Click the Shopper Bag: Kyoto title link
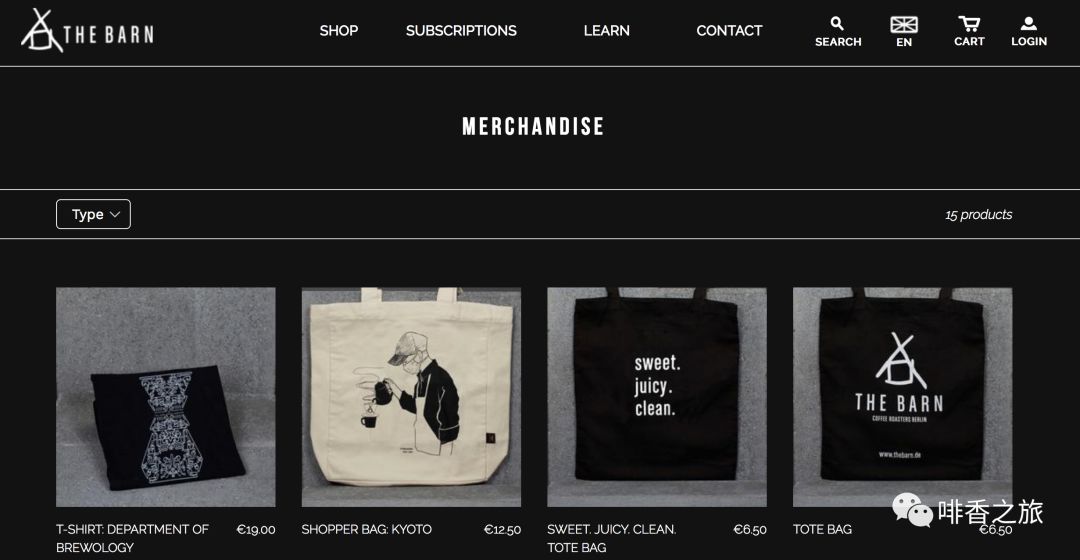The width and height of the screenshot is (1080, 560). click(366, 530)
